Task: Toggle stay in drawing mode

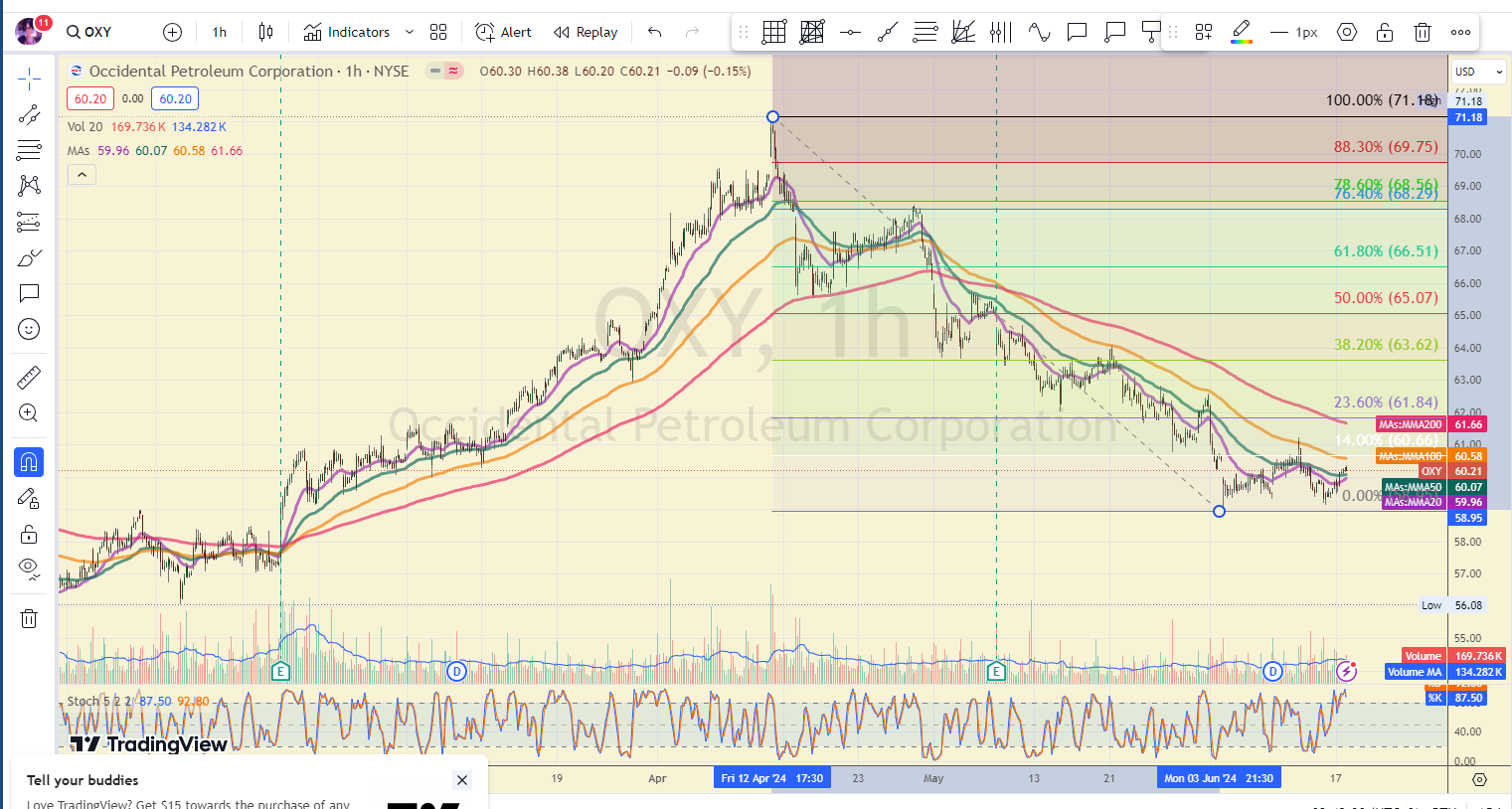Action: coord(29,498)
